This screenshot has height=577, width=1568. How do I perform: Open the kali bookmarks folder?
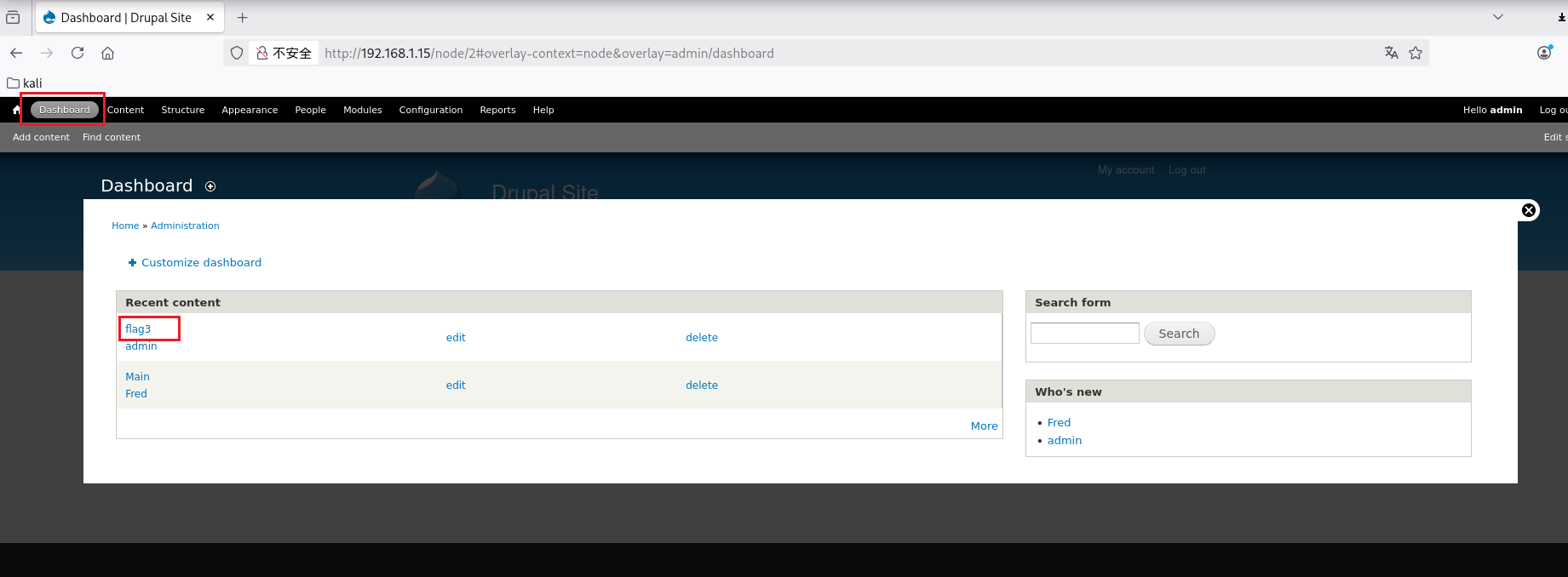tap(25, 83)
